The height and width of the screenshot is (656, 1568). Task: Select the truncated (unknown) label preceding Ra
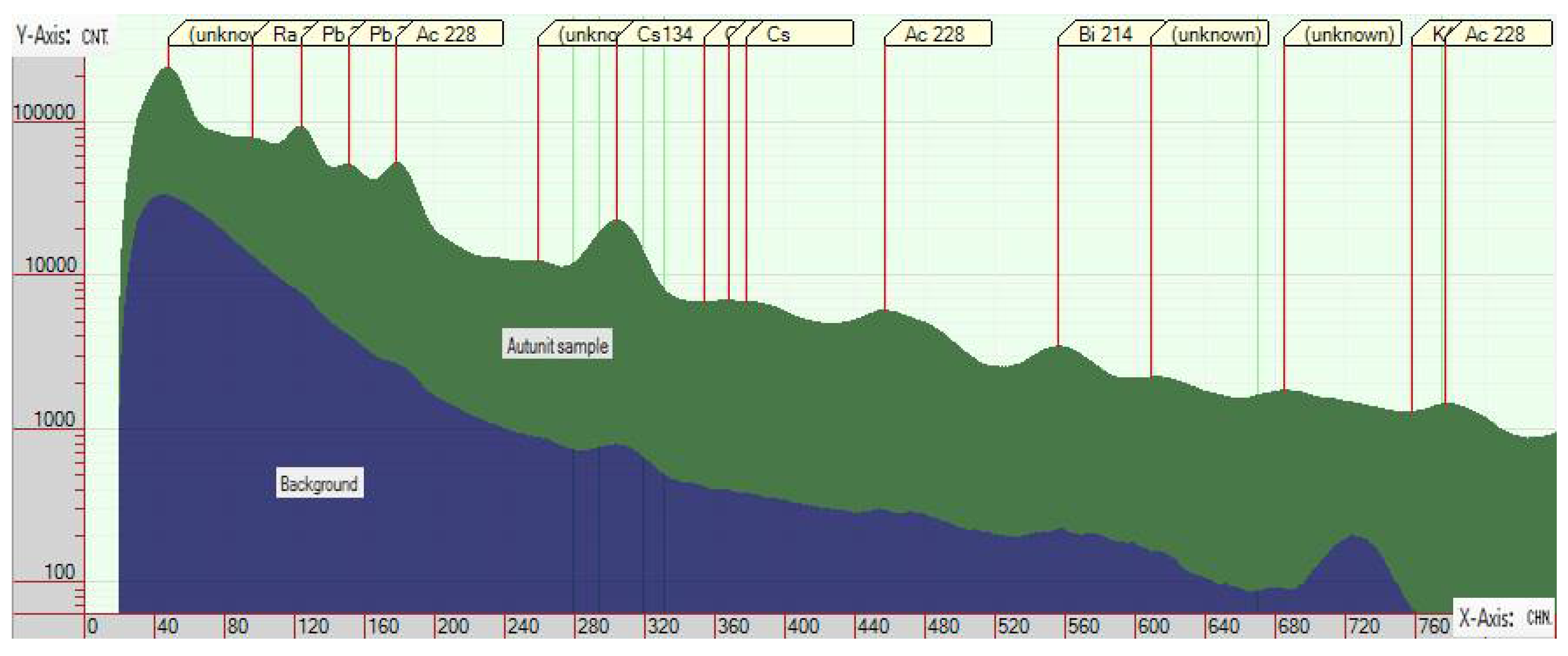[x=220, y=33]
